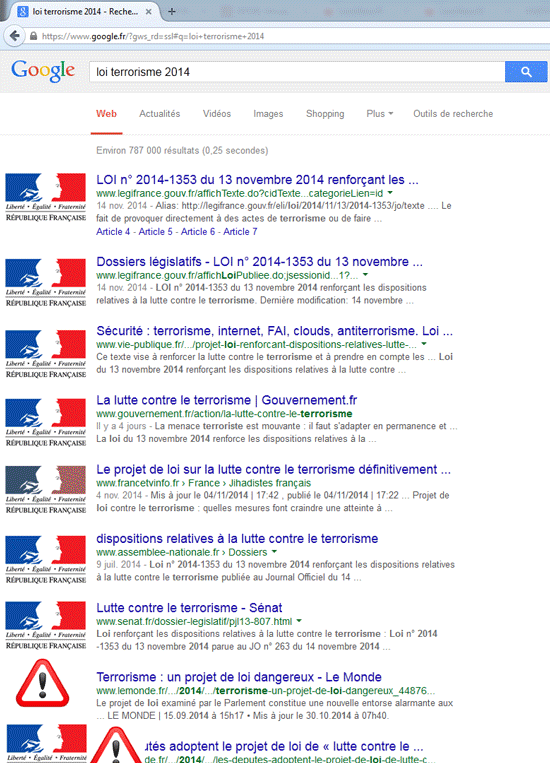Open 'La lutte contre le terrorisme | Gouvernement.fr' link
The height and width of the screenshot is (763, 550).
(226, 400)
